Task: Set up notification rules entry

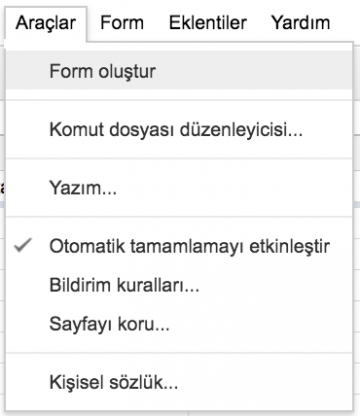Action: pyautogui.click(x=179, y=285)
